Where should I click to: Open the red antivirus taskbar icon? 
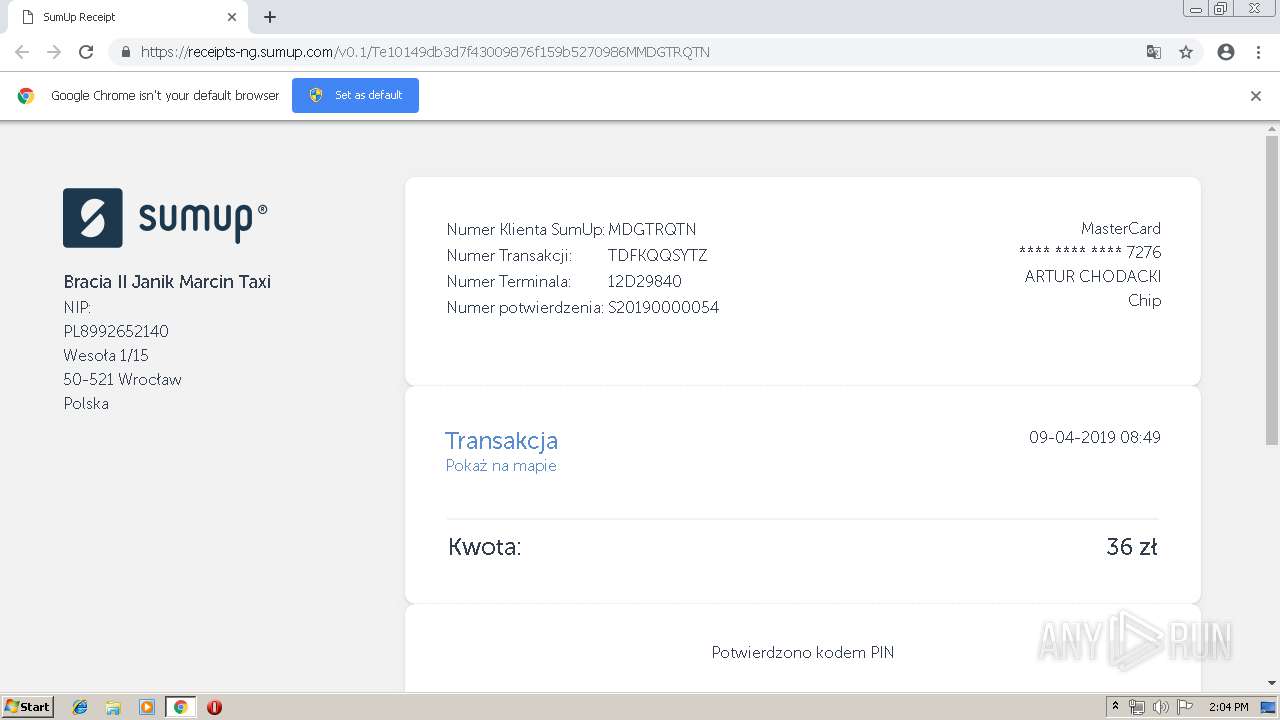214,707
